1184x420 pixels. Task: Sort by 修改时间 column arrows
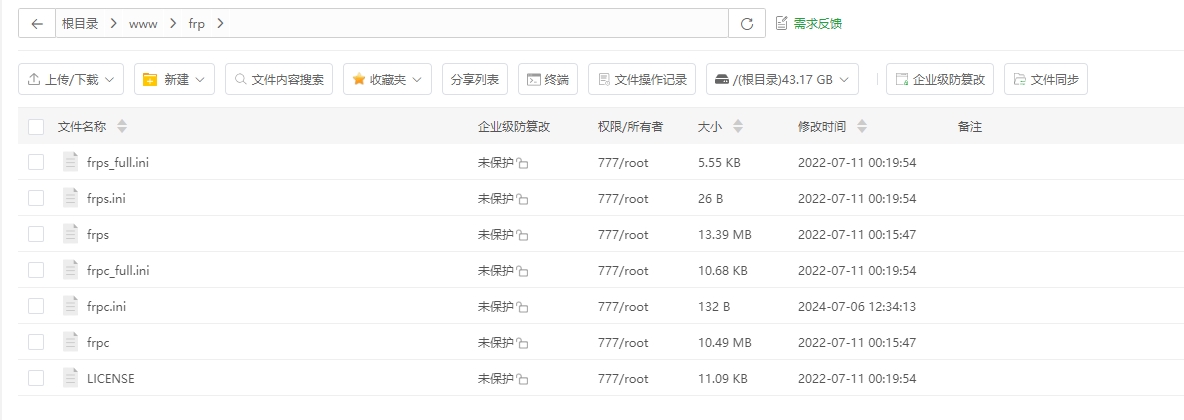pos(862,127)
